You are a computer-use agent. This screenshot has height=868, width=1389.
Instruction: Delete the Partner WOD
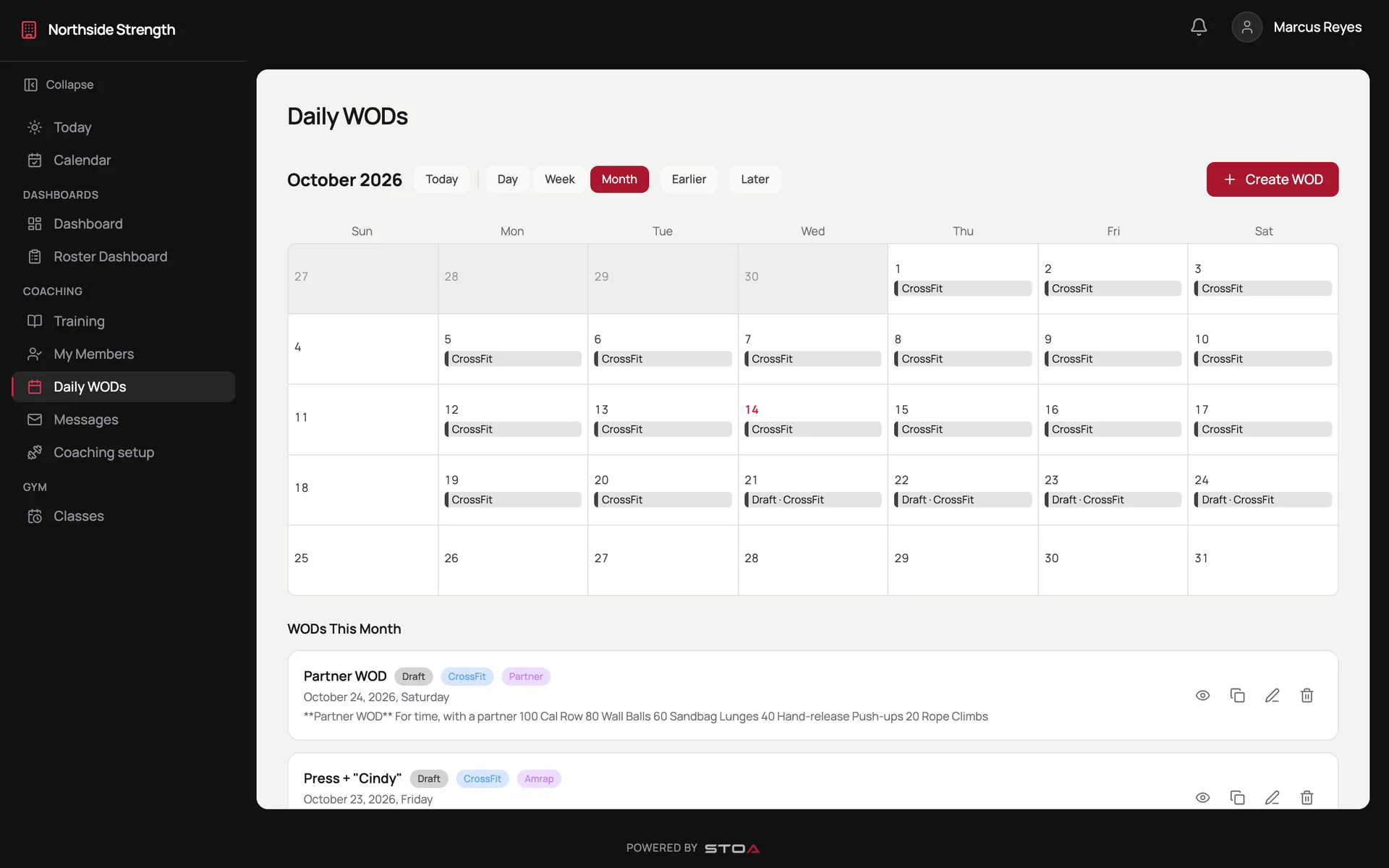[1307, 695]
